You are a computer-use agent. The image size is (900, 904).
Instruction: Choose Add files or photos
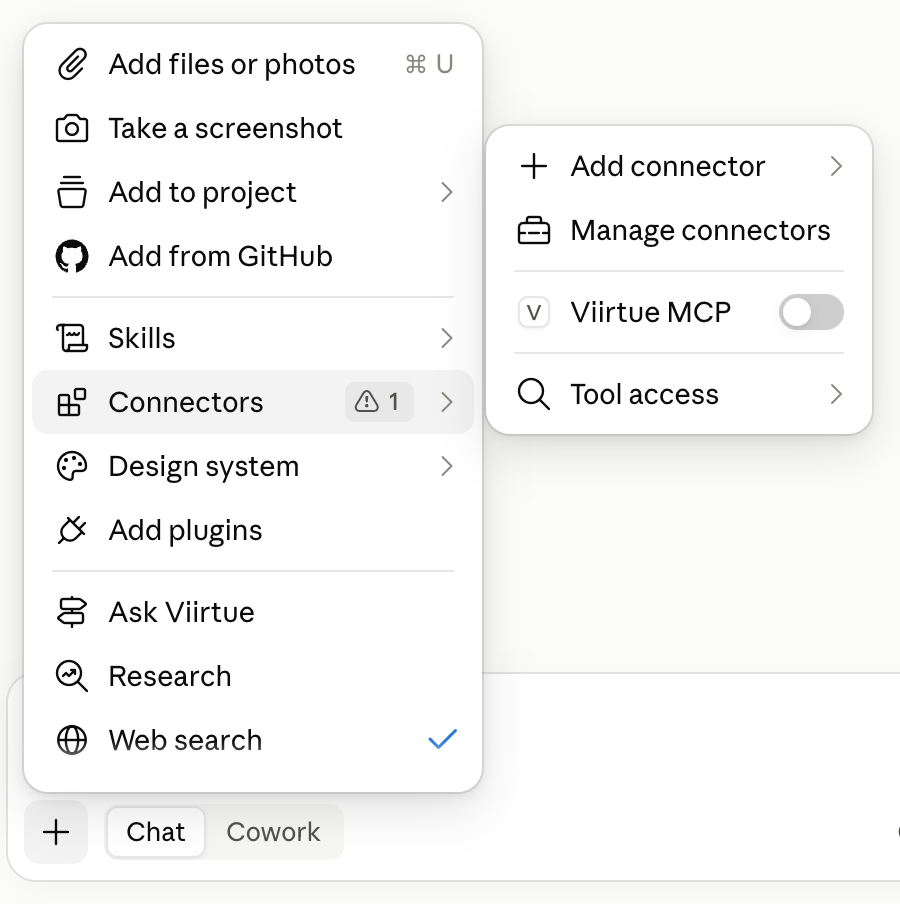click(x=253, y=64)
